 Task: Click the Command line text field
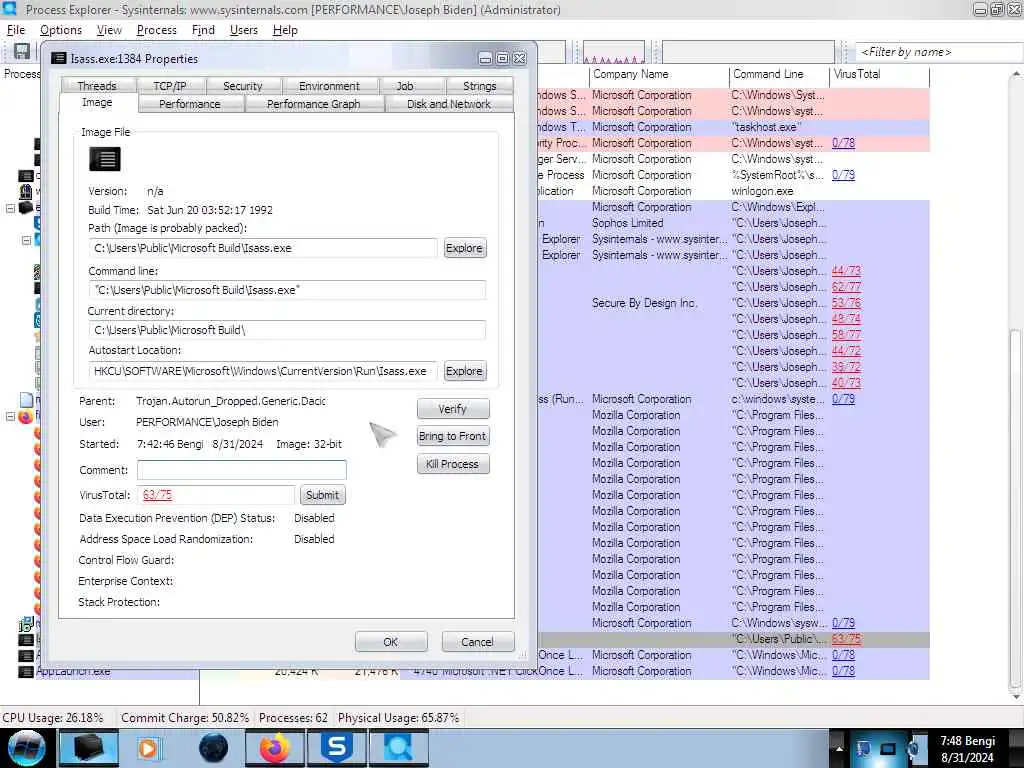click(287, 290)
